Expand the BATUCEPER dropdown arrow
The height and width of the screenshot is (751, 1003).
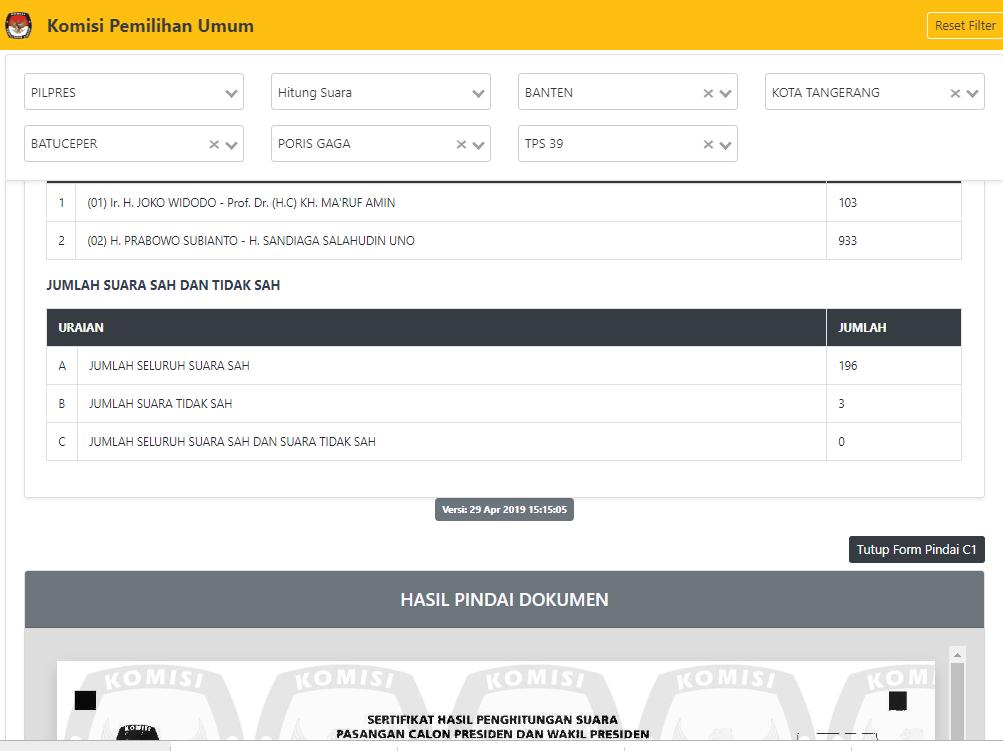click(x=232, y=145)
